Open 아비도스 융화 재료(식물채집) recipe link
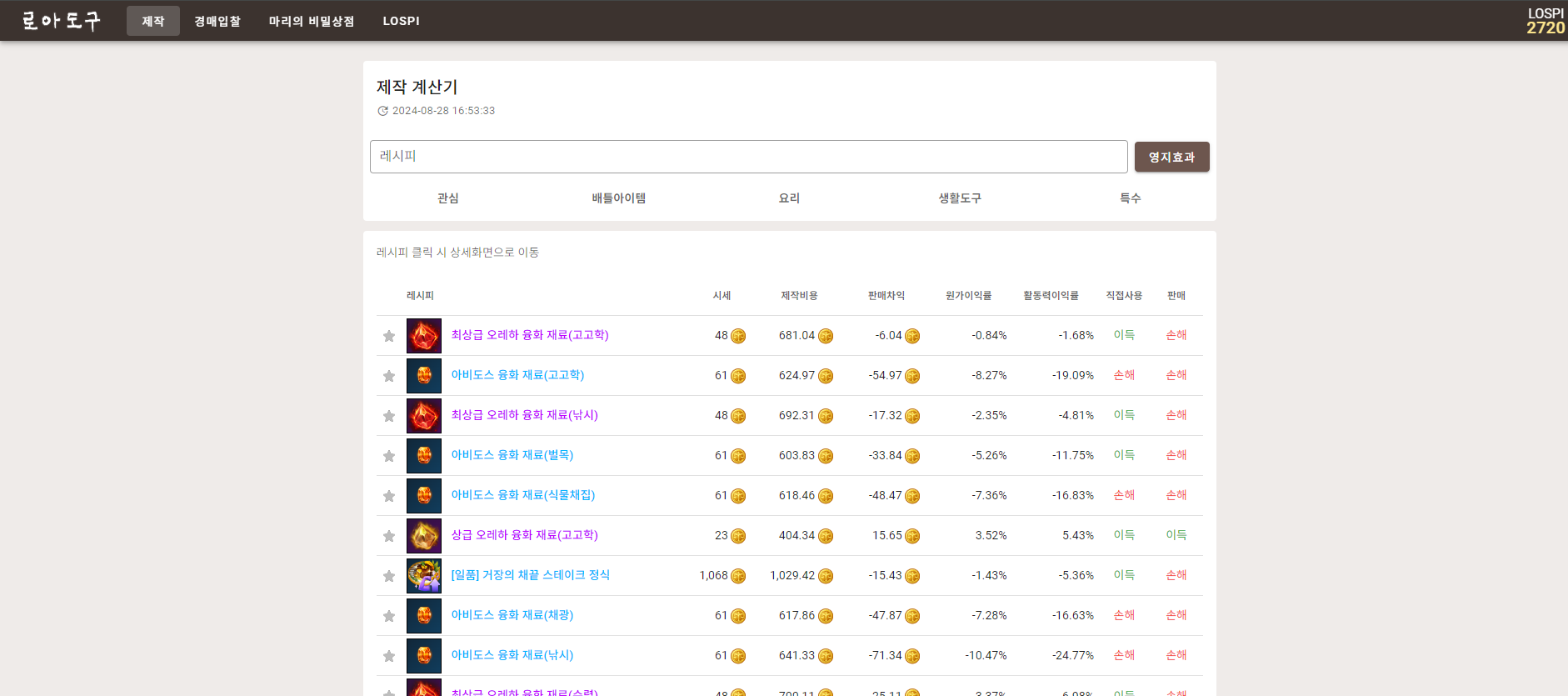1568x696 pixels. 523,495
